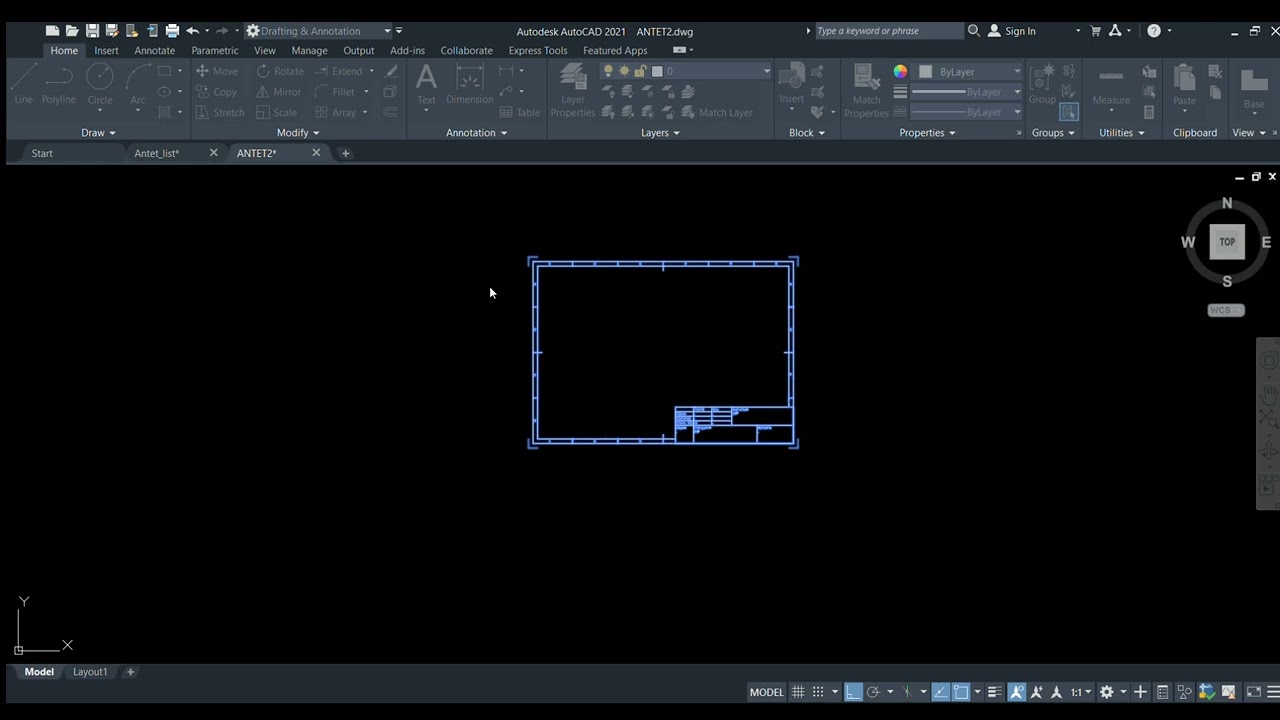This screenshot has height=720, width=1280.
Task: Open the Drafting & Annotation workspace dropdown
Action: pyautogui.click(x=319, y=31)
